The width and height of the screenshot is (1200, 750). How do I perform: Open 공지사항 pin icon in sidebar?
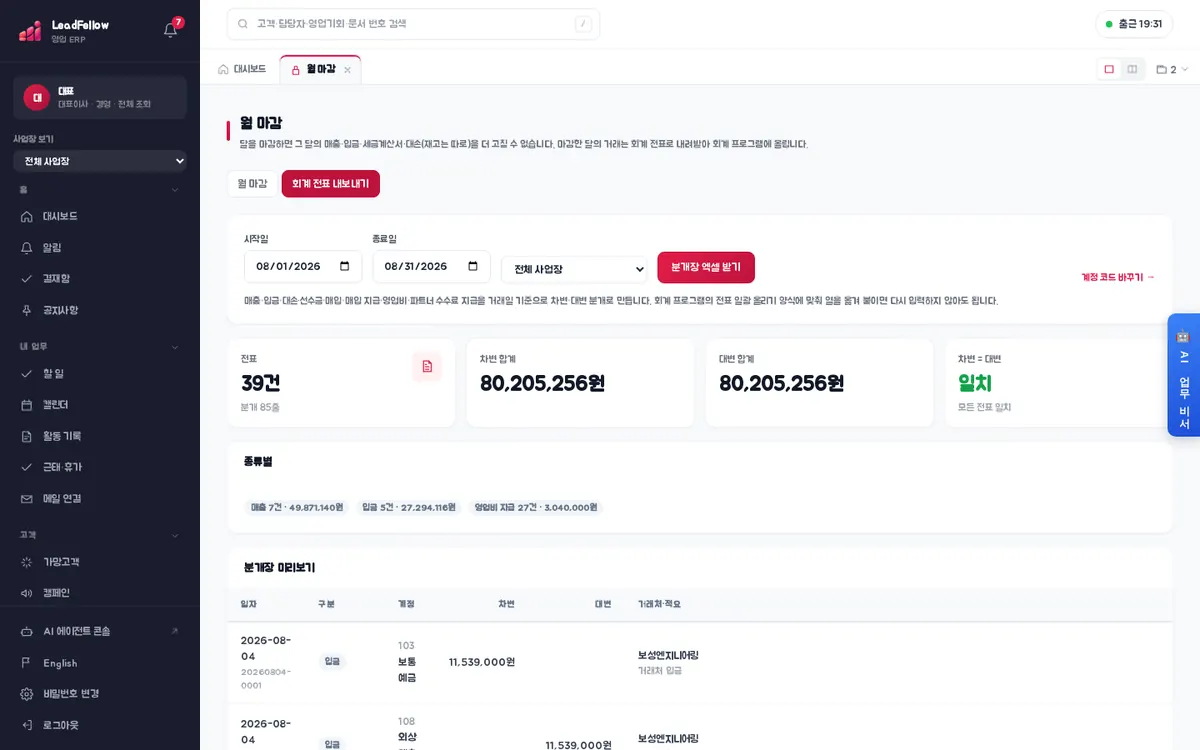pyautogui.click(x=27, y=310)
